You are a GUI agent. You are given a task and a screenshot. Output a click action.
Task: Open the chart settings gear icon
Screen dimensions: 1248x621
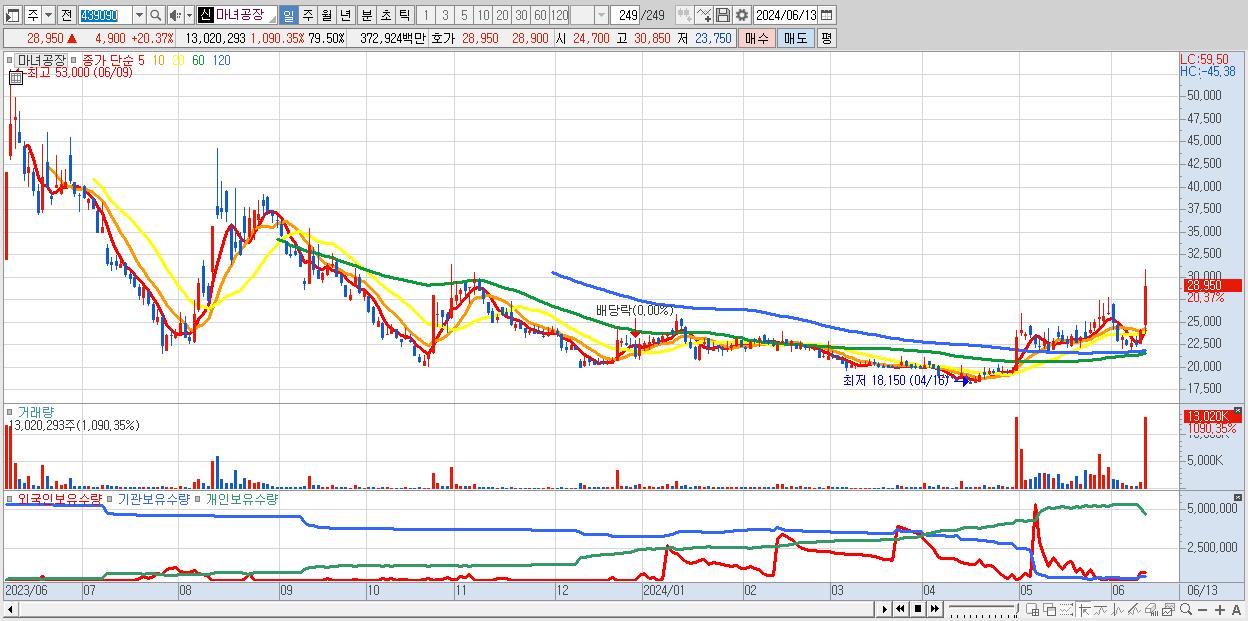741,15
